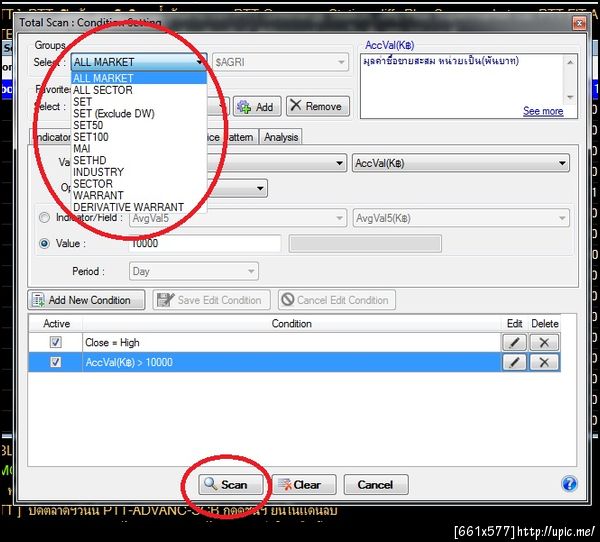Click the Condition column header
600x542 pixels.
(291, 324)
